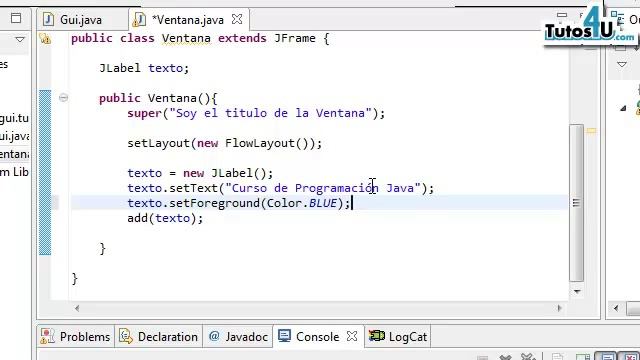The image size is (640, 360).
Task: Switch to the Gui.java editor tab
Action: pos(81,20)
